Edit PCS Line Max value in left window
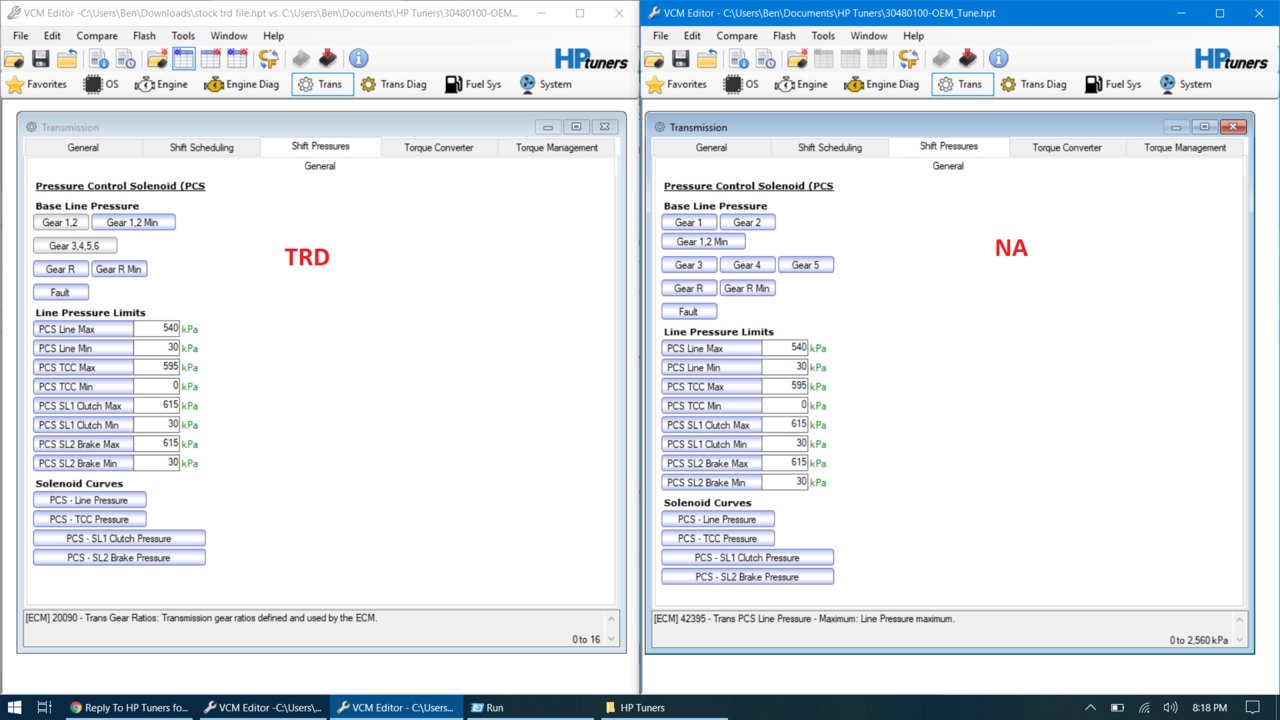Viewport: 1280px width, 720px height. point(156,329)
